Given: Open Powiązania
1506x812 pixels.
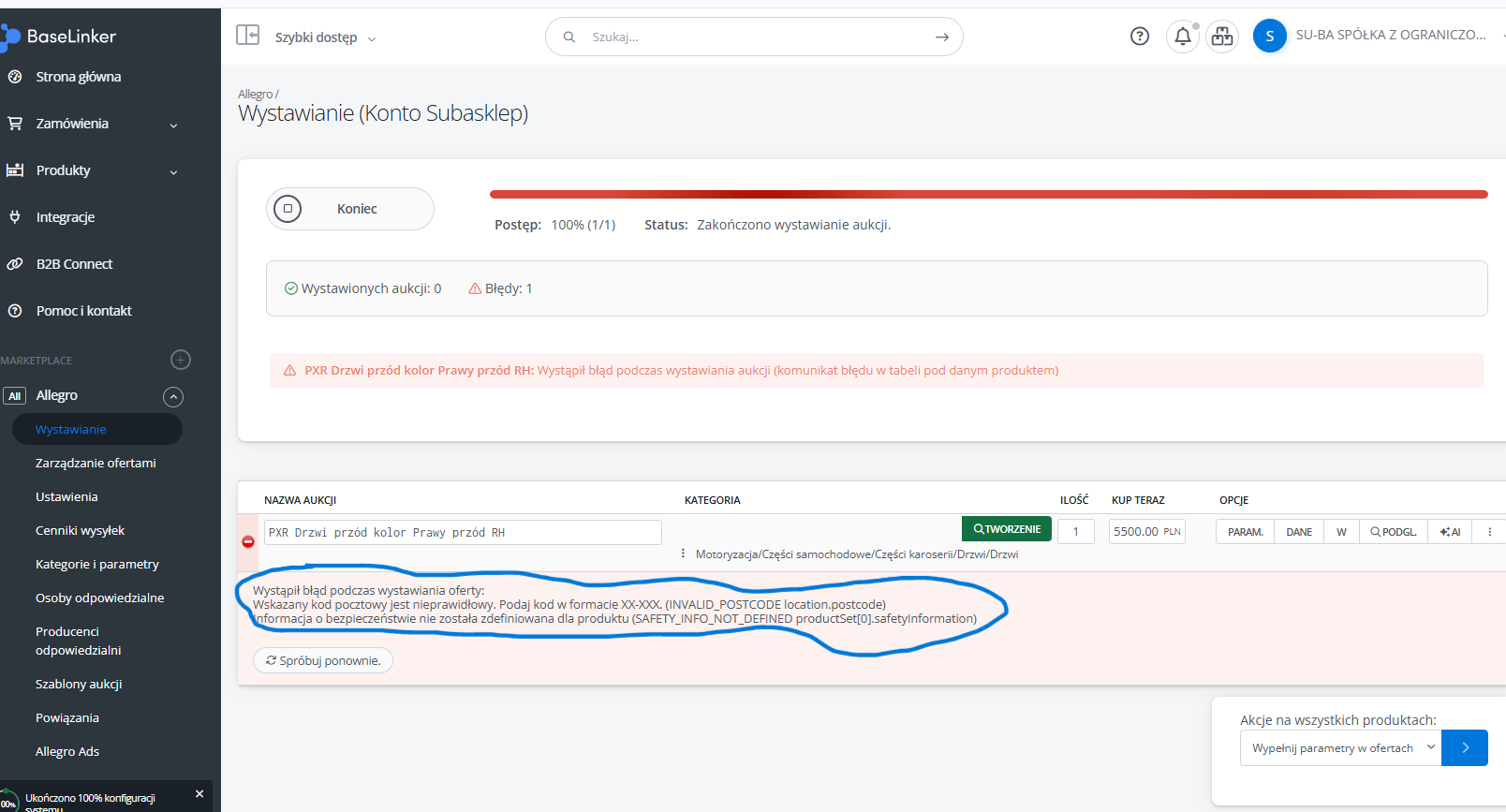Looking at the screenshot, I should [67, 718].
